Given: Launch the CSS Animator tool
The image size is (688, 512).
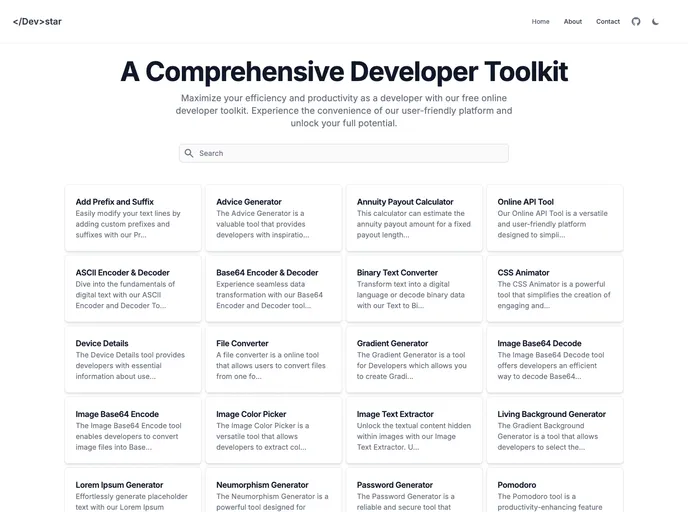Looking at the screenshot, I should click(555, 289).
